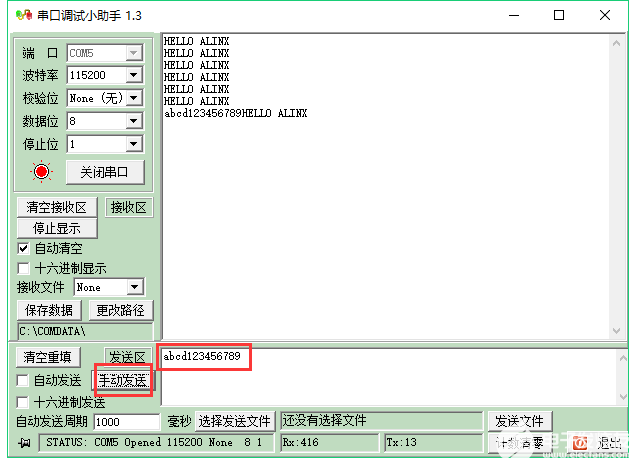Enable 十六进制显示 hex display checkbox
Screen dimensions: 636x465
tap(23, 268)
